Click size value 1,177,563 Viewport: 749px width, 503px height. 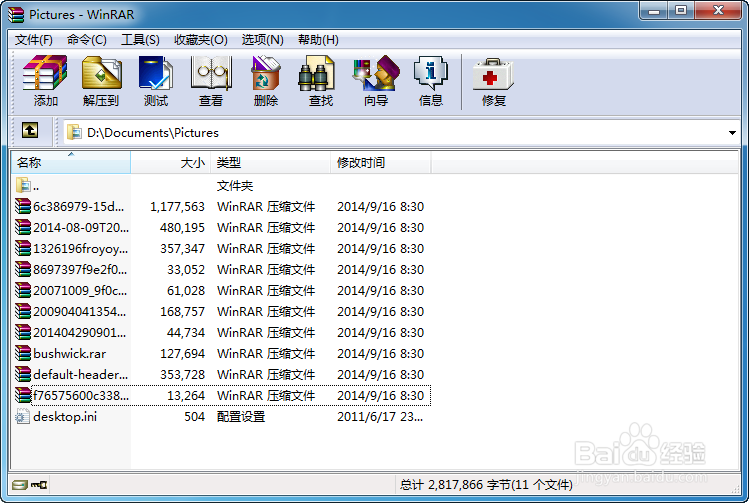[x=177, y=206]
